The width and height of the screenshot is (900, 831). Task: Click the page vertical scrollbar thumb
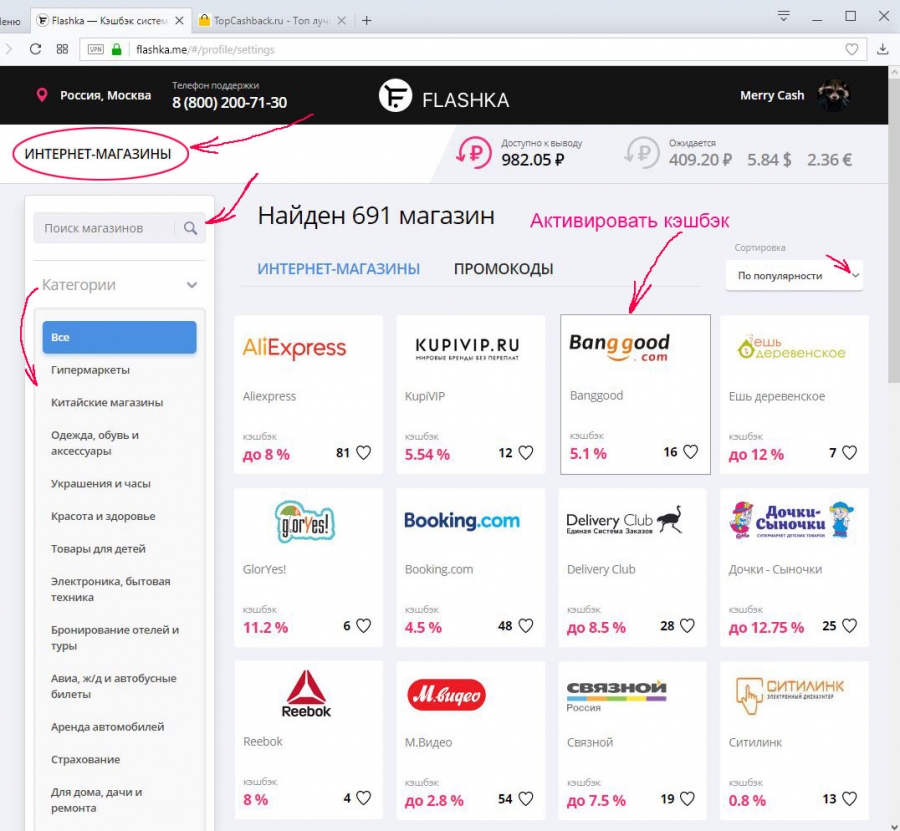point(894,230)
